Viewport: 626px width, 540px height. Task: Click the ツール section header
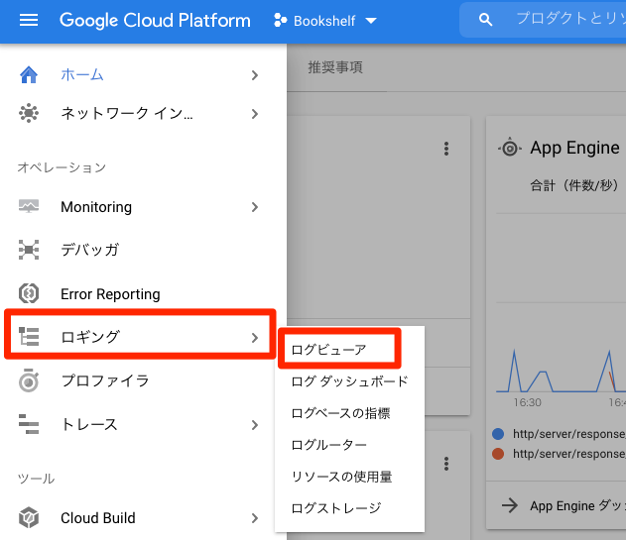tap(36, 479)
